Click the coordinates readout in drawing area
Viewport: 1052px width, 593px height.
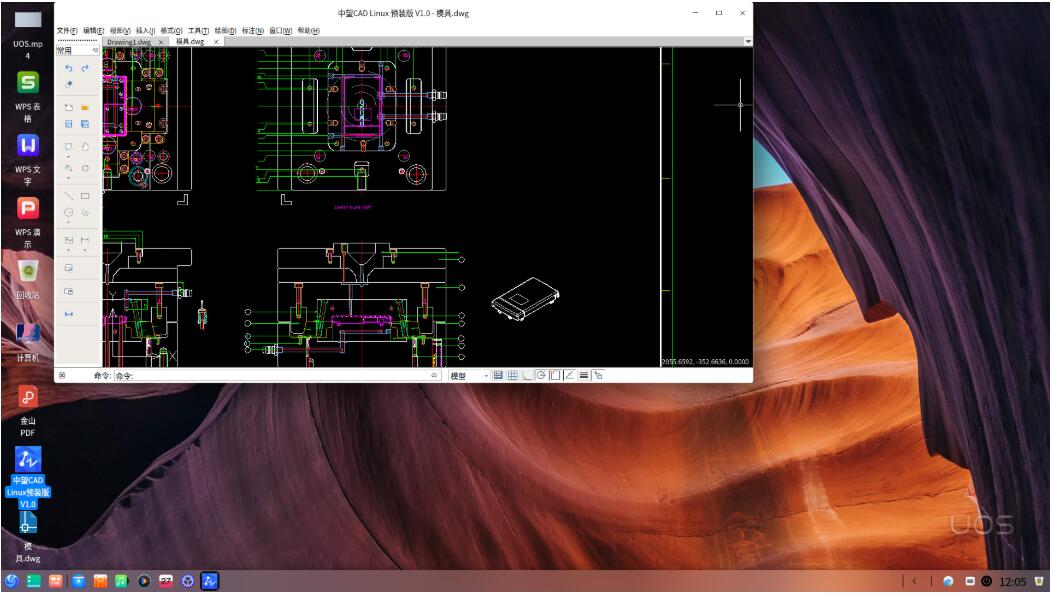[705, 362]
